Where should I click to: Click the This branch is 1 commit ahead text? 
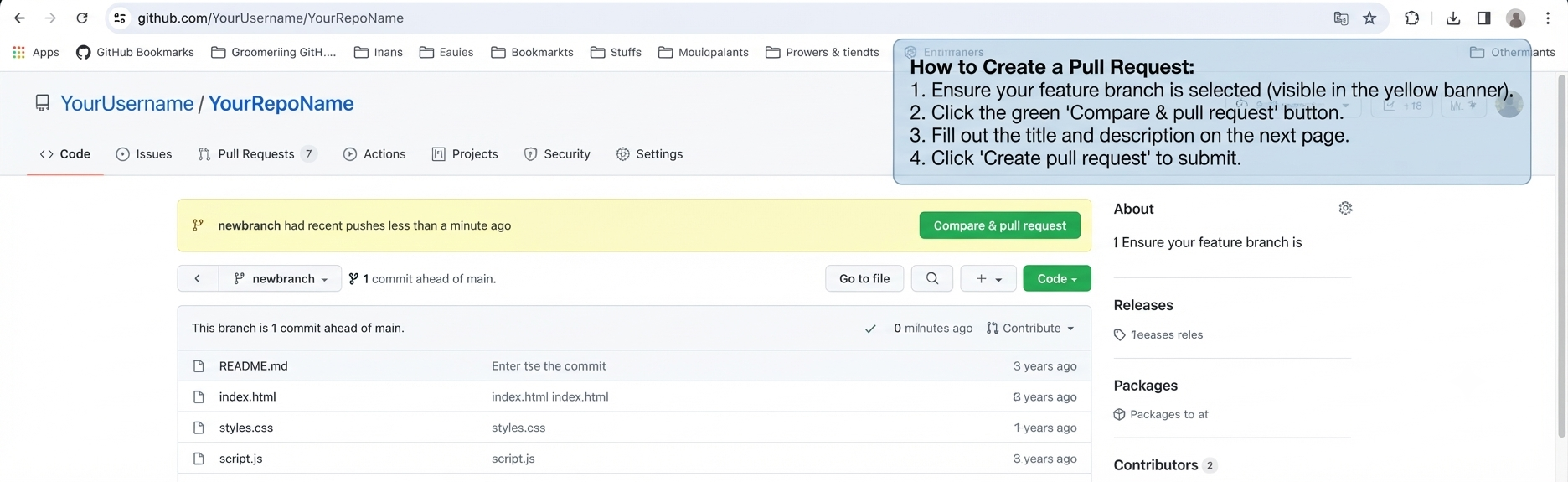point(297,328)
